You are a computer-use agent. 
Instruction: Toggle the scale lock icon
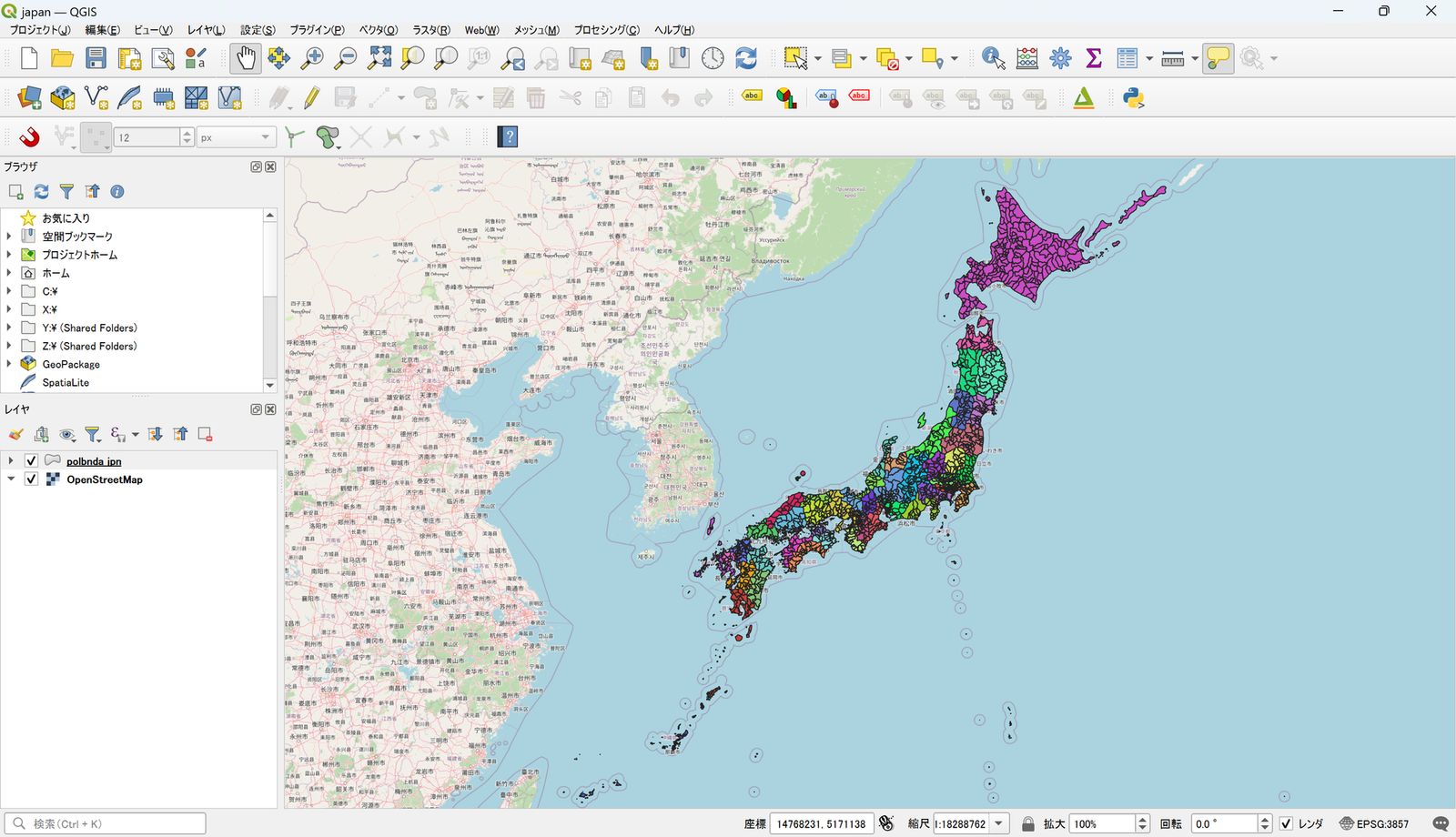click(x=1027, y=823)
